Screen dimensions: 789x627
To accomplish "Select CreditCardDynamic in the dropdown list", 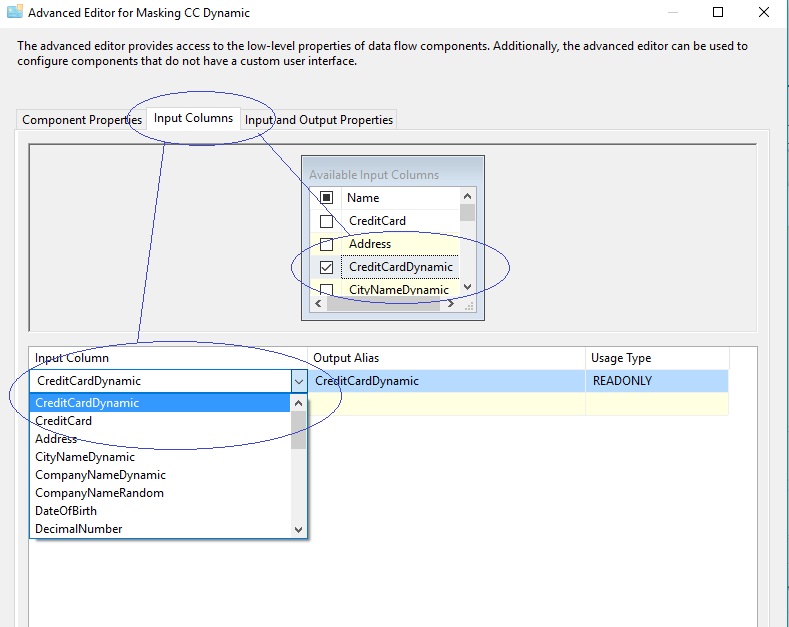I will 160,403.
